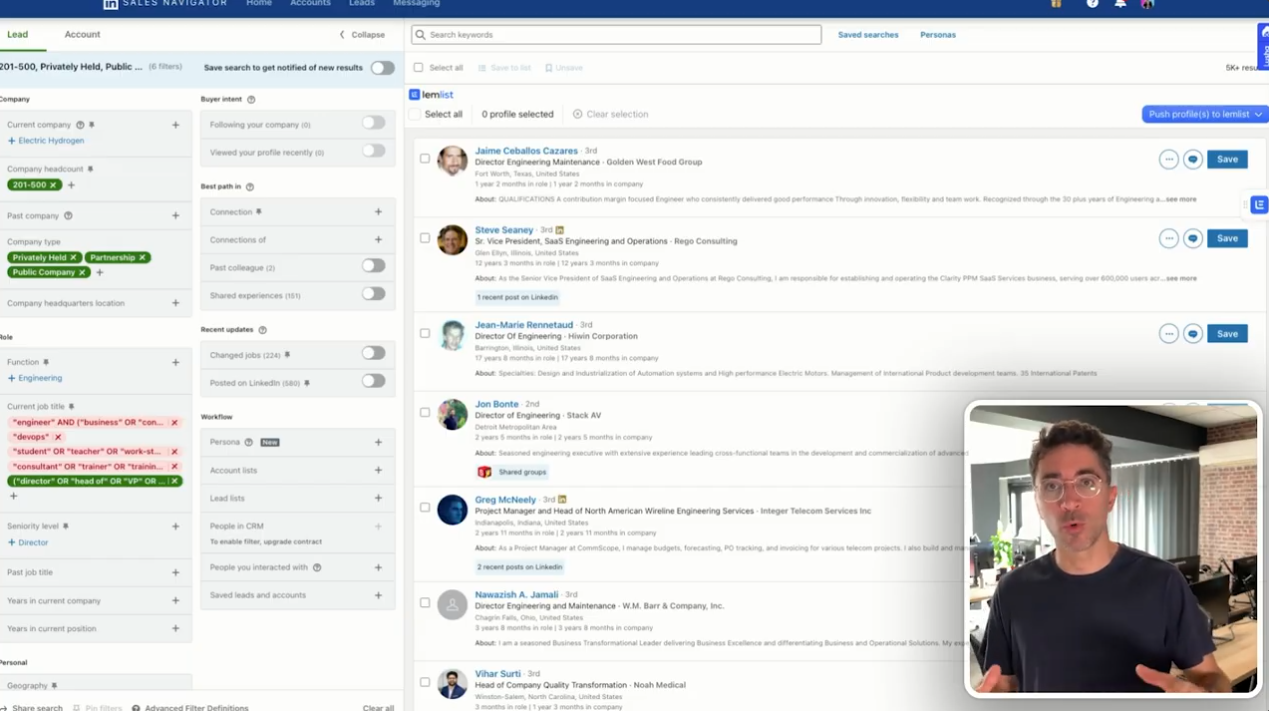Toggle save search notifications switch
Image resolution: width=1269 pixels, height=711 pixels.
[382, 68]
